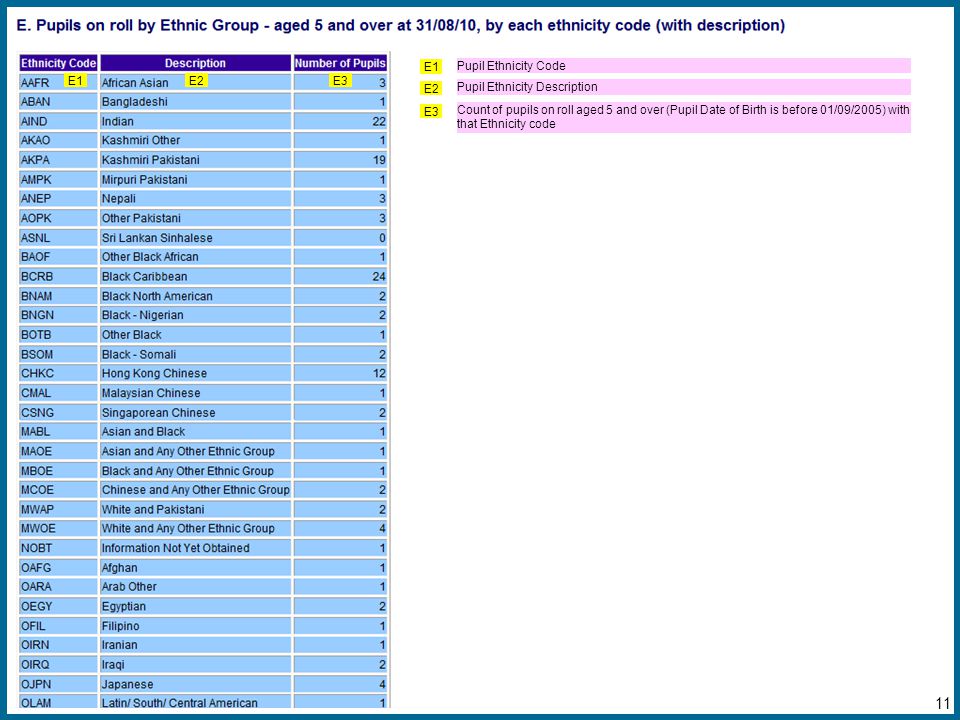Select the AAFR ethnicity code cell
960x720 pixels.
(58, 83)
